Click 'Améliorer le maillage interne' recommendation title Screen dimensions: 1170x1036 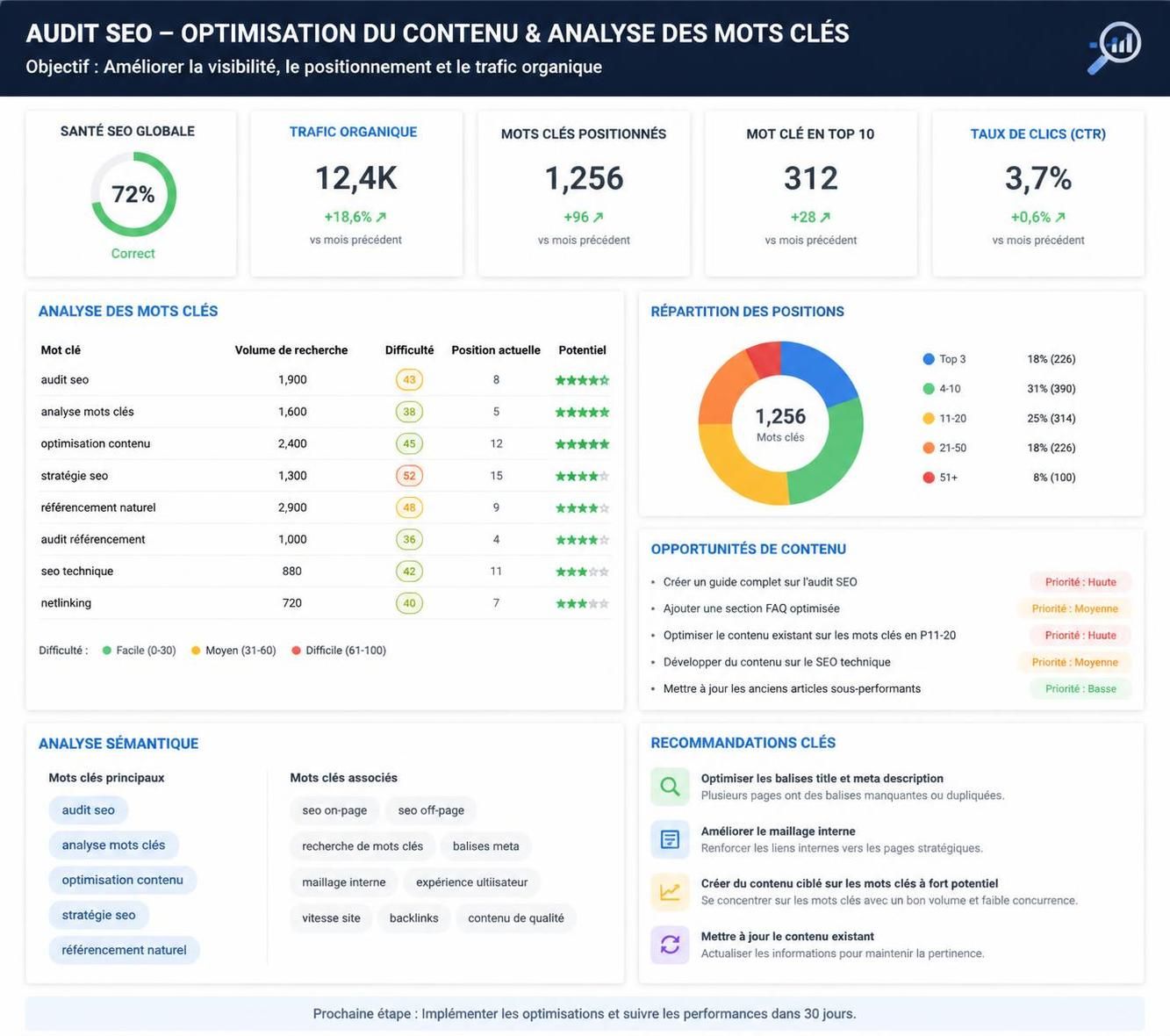coord(778,831)
